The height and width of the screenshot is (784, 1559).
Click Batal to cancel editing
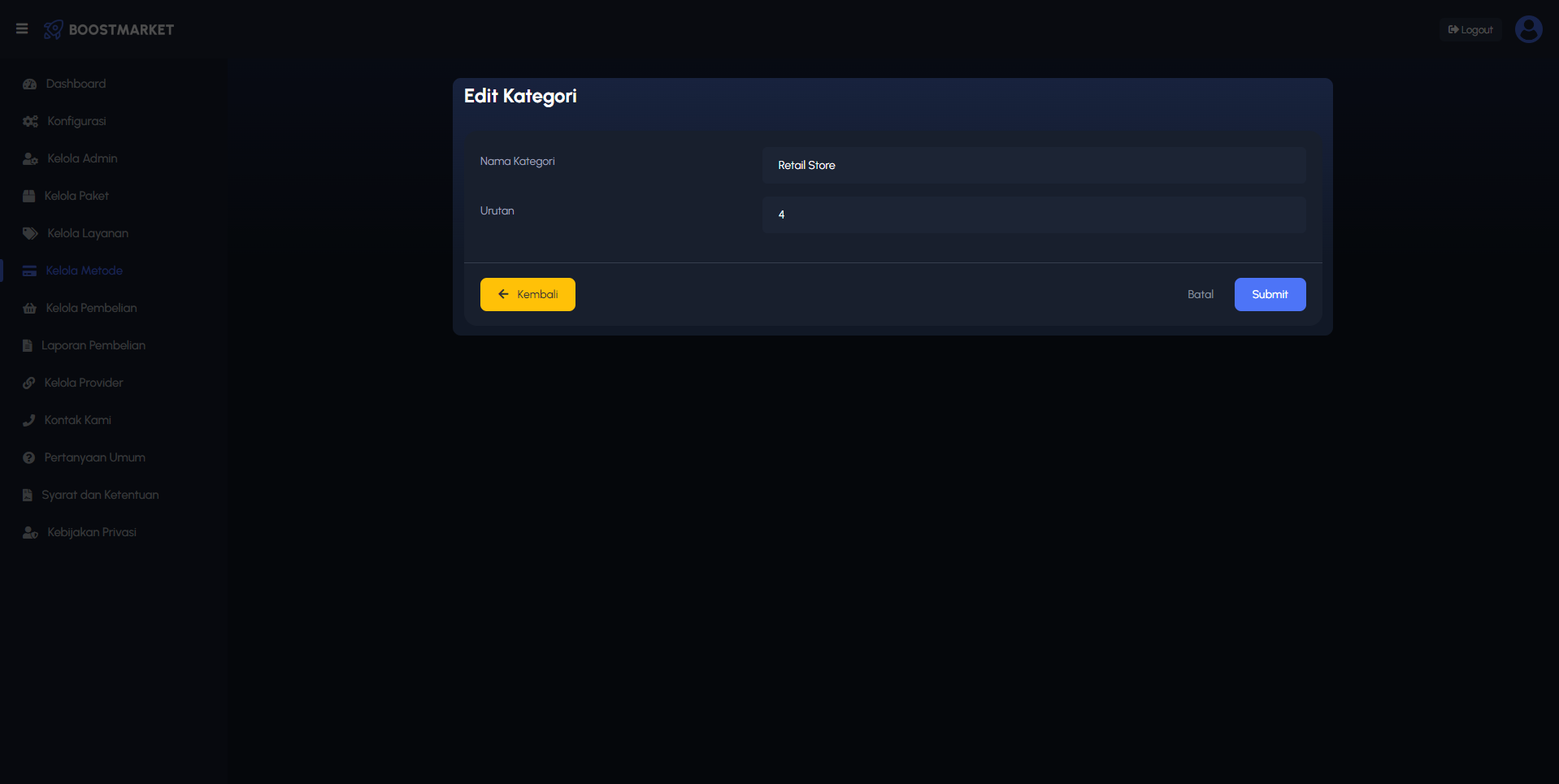pos(1200,294)
